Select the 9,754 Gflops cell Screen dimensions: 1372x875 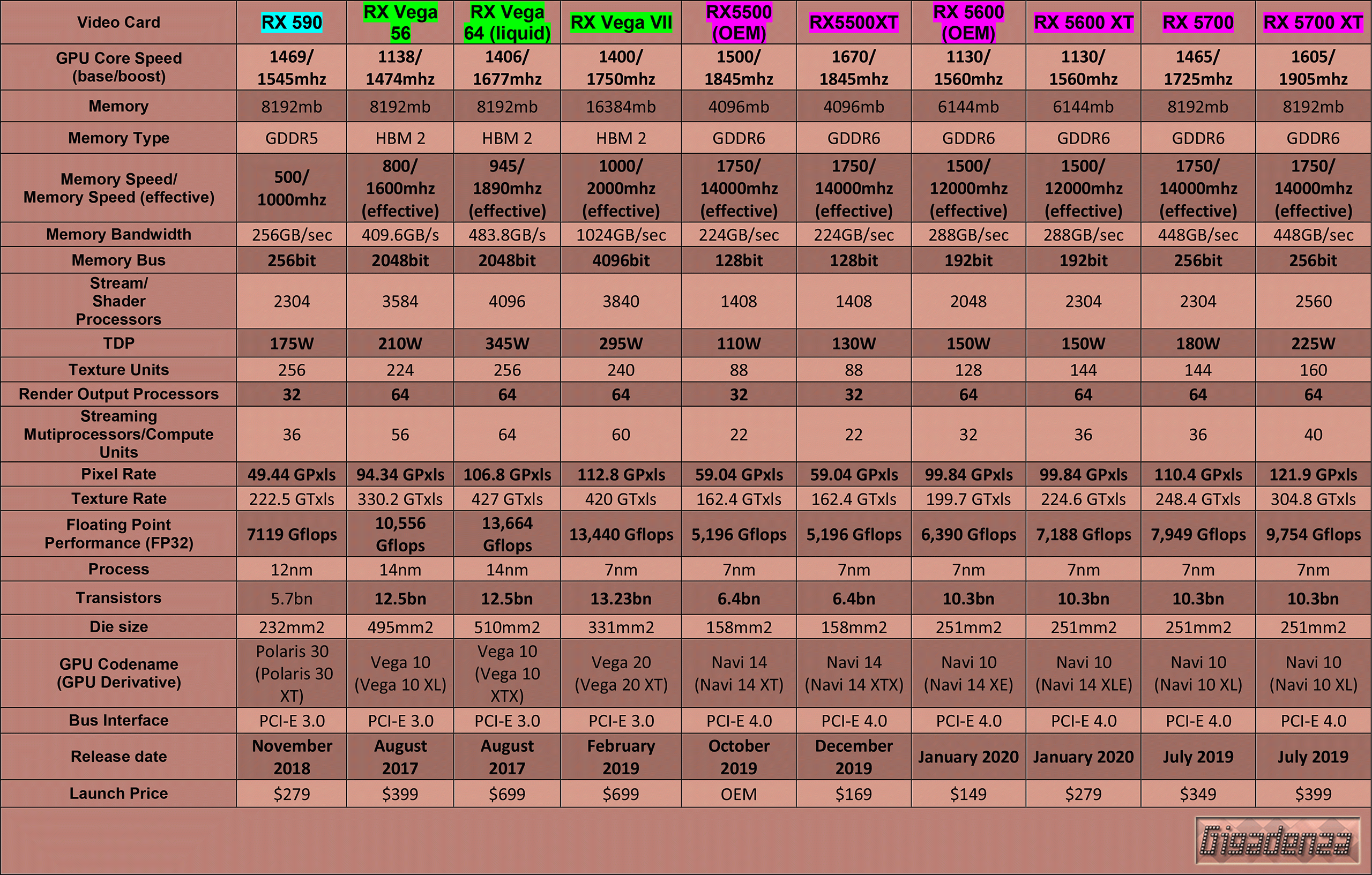(x=1313, y=534)
